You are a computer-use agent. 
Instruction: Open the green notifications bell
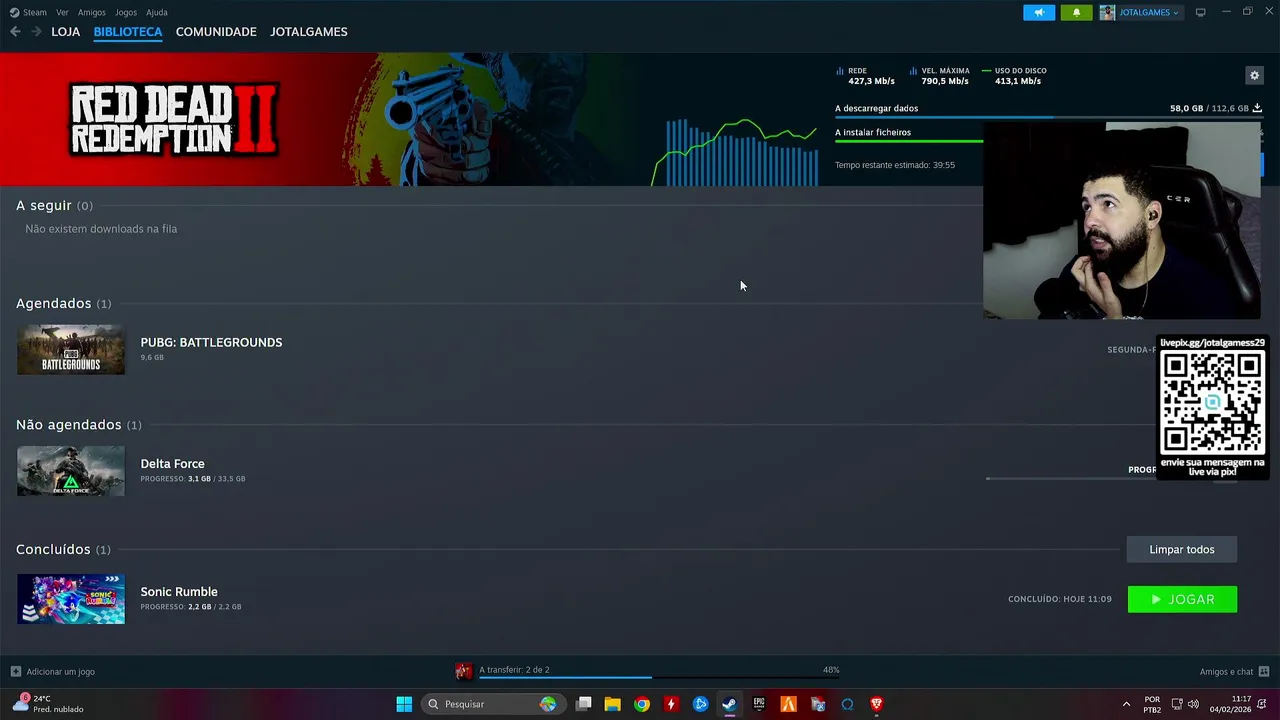(x=1076, y=12)
